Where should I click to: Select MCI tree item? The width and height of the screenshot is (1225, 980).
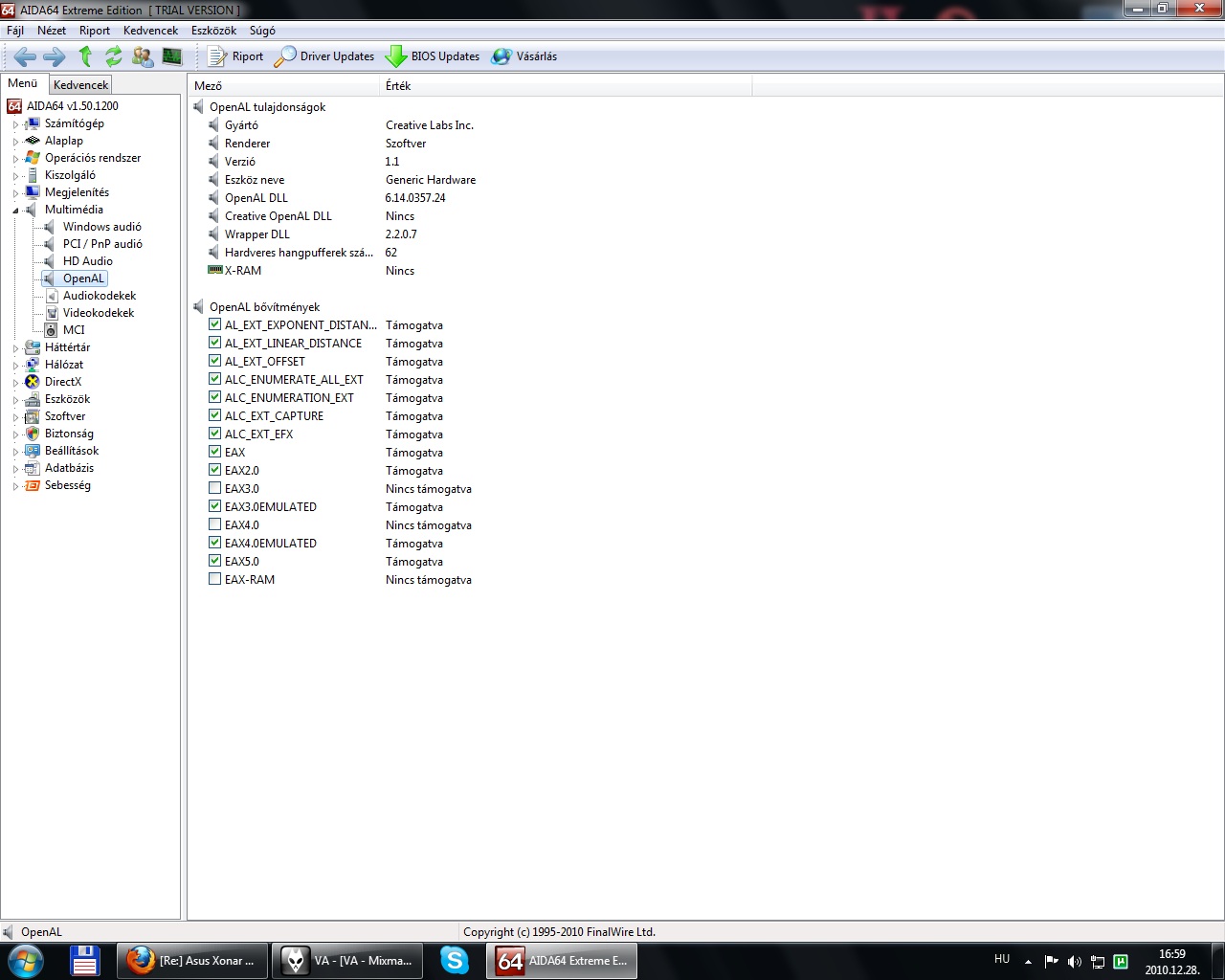(x=74, y=330)
